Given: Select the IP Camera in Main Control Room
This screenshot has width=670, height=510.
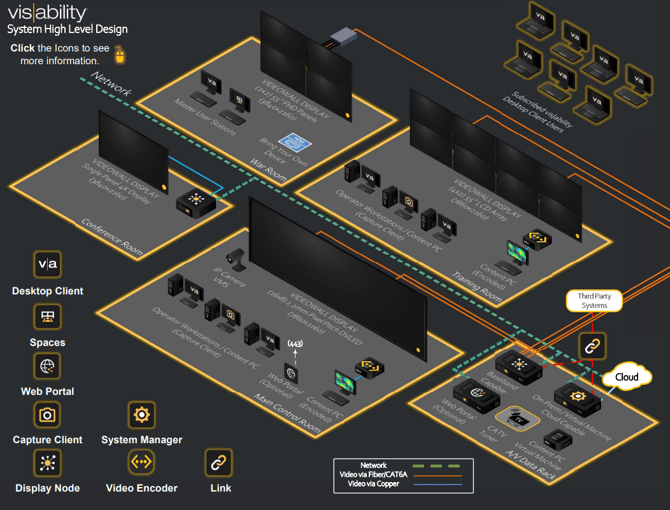Looking at the screenshot, I should 236,260.
